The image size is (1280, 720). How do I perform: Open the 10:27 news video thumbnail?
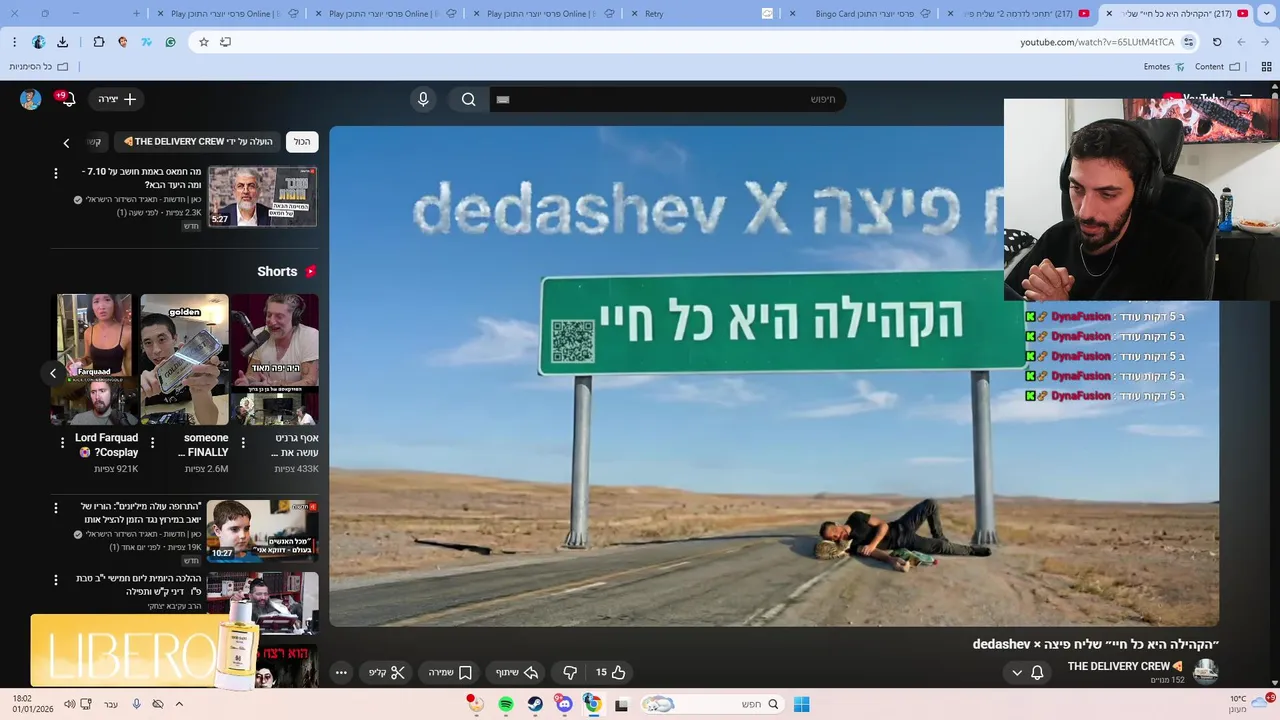coord(263,530)
